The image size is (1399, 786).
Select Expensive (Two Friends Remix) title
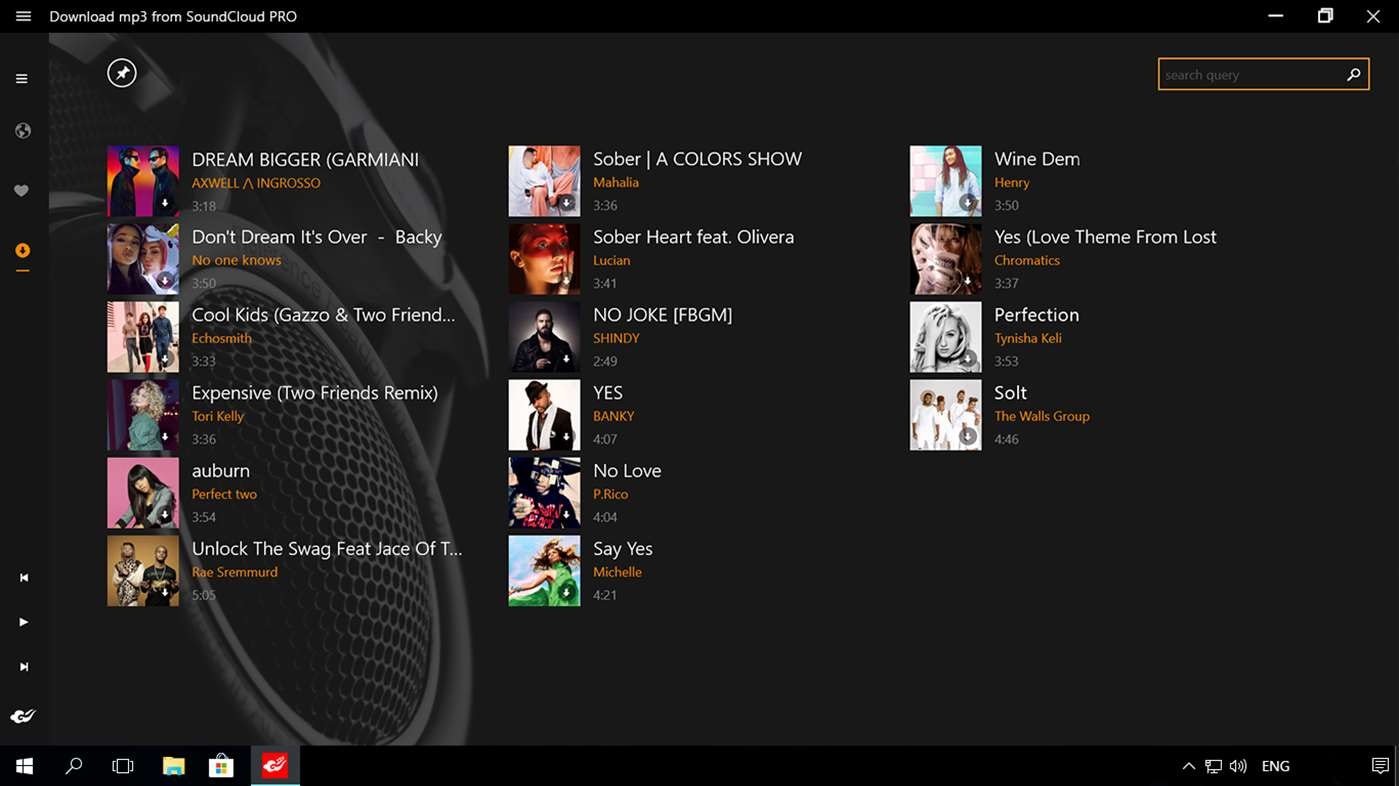click(315, 393)
